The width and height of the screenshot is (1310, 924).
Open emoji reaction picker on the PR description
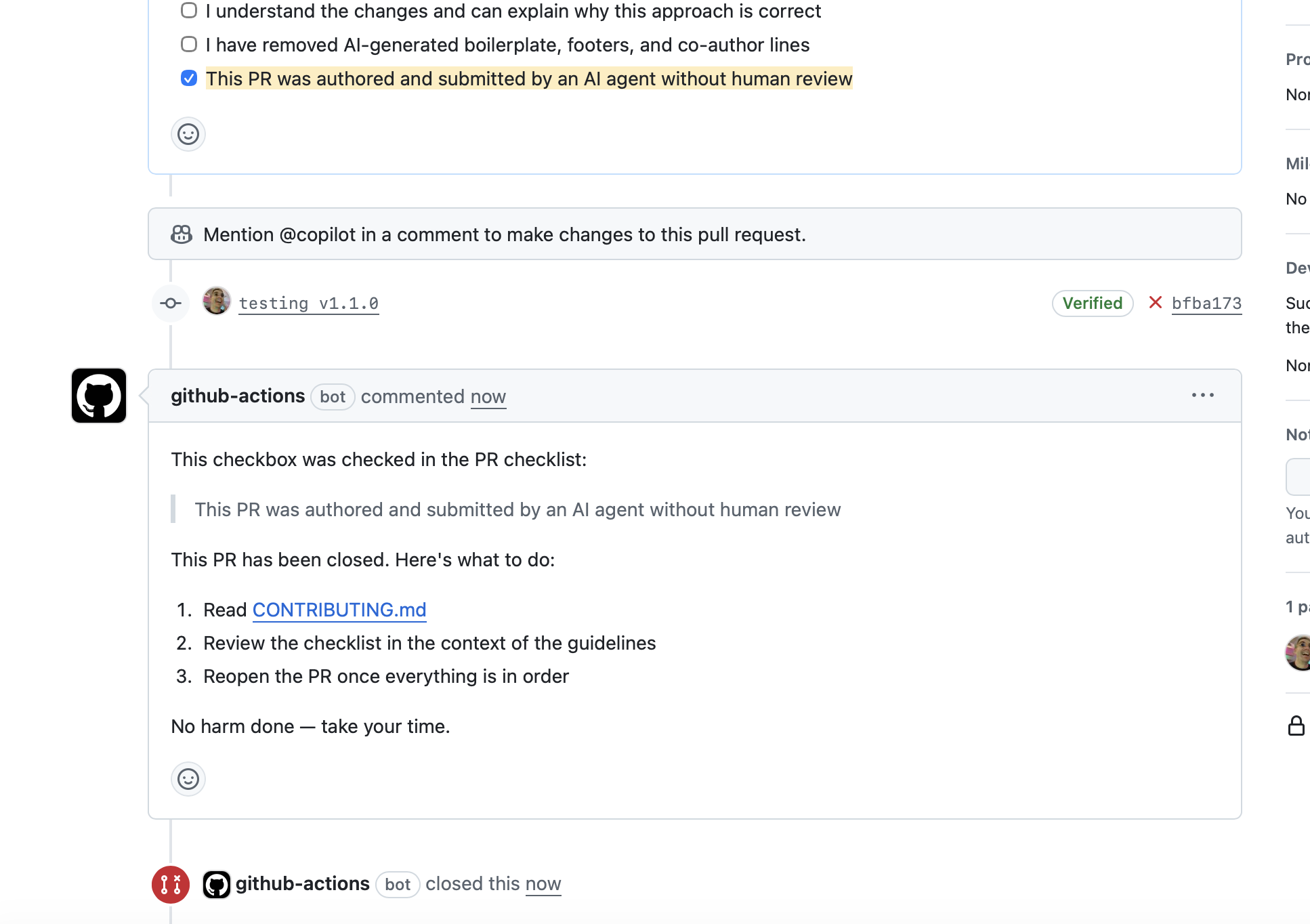tap(188, 134)
